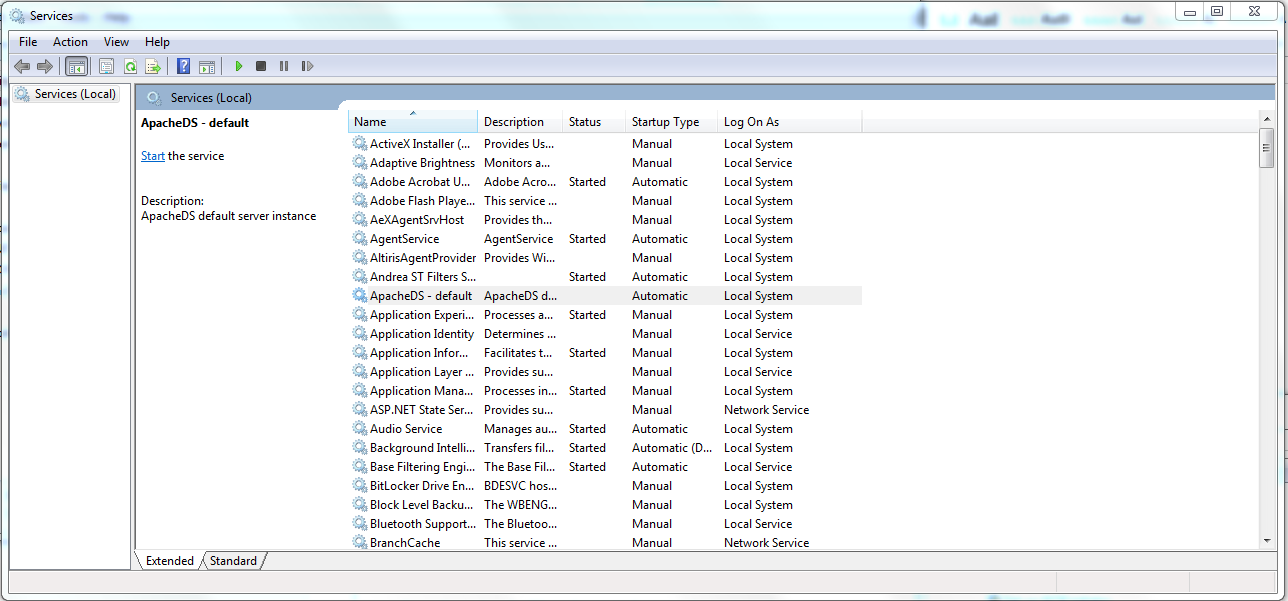Click 'Services (Local)' header above details pane

[x=211, y=98]
